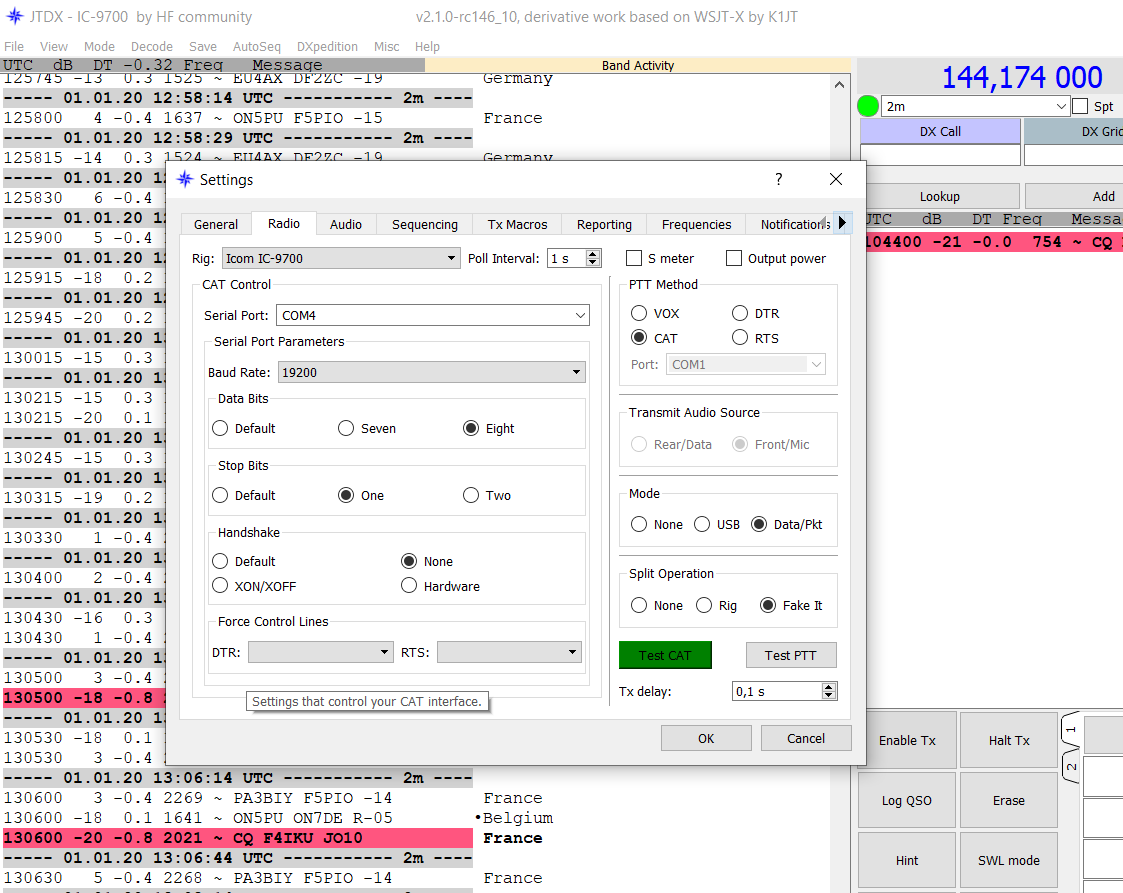Viewport: 1123px width, 893px height.
Task: Toggle the Spt checkbox
Action: (x=1080, y=107)
